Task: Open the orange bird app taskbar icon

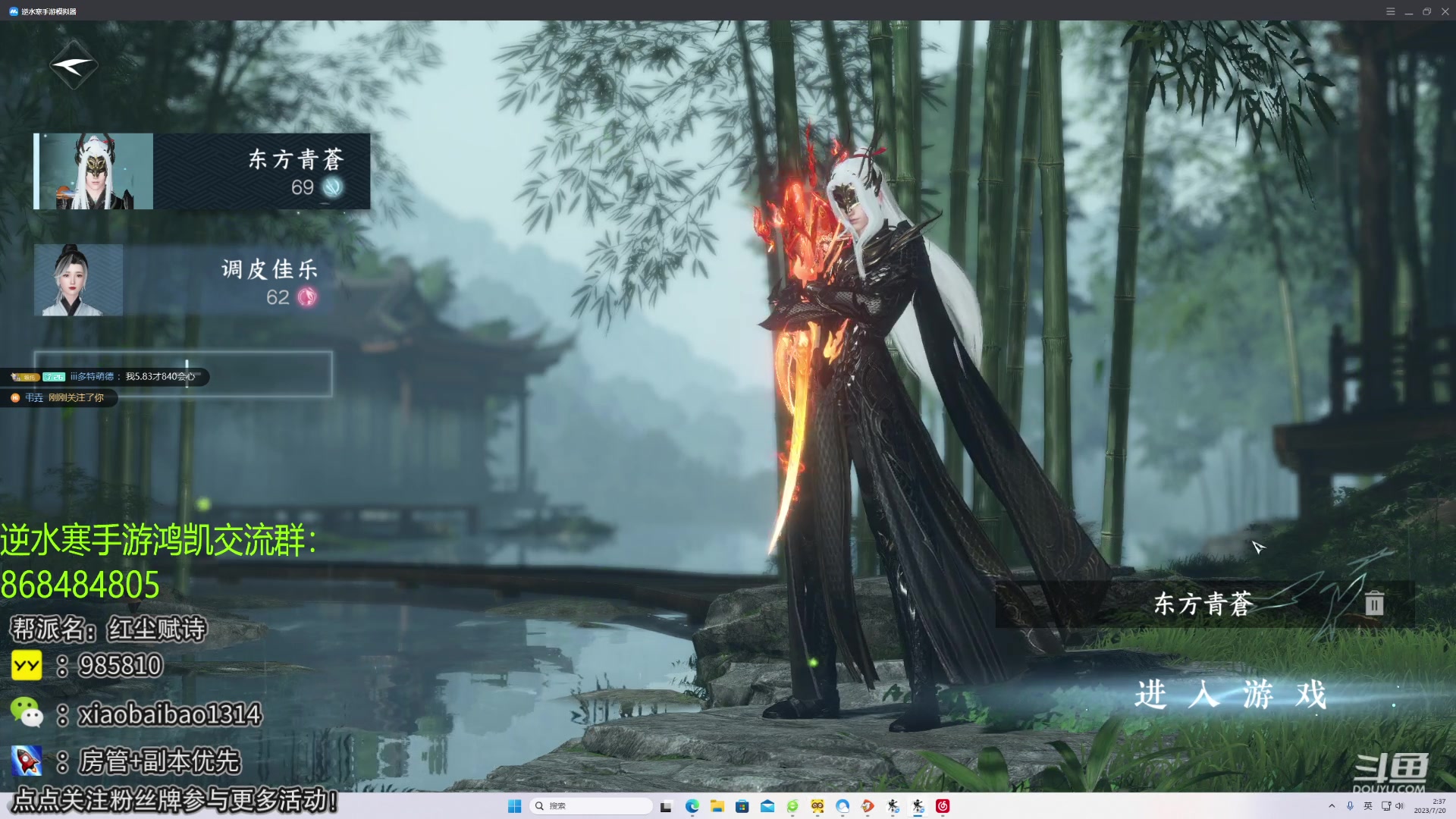Action: point(868,806)
